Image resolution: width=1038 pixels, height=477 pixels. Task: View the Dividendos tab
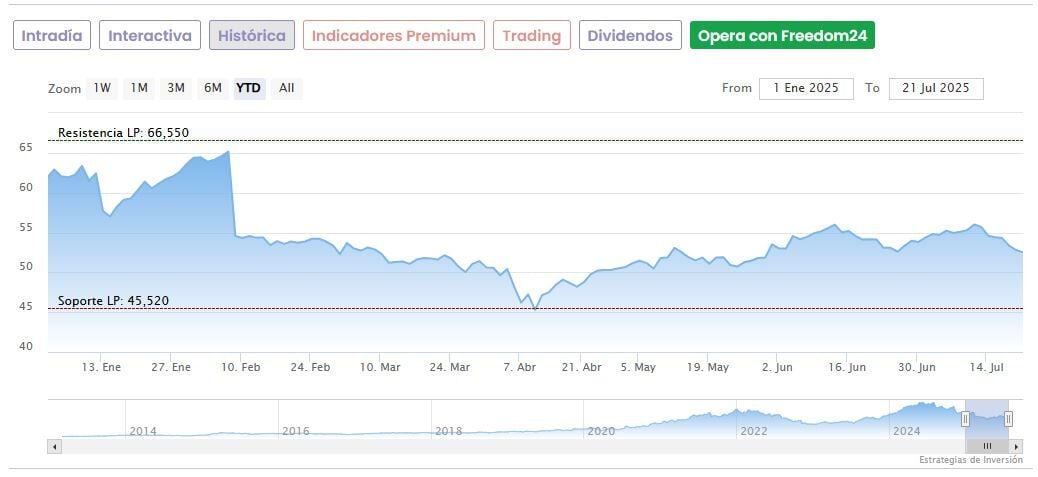click(630, 36)
